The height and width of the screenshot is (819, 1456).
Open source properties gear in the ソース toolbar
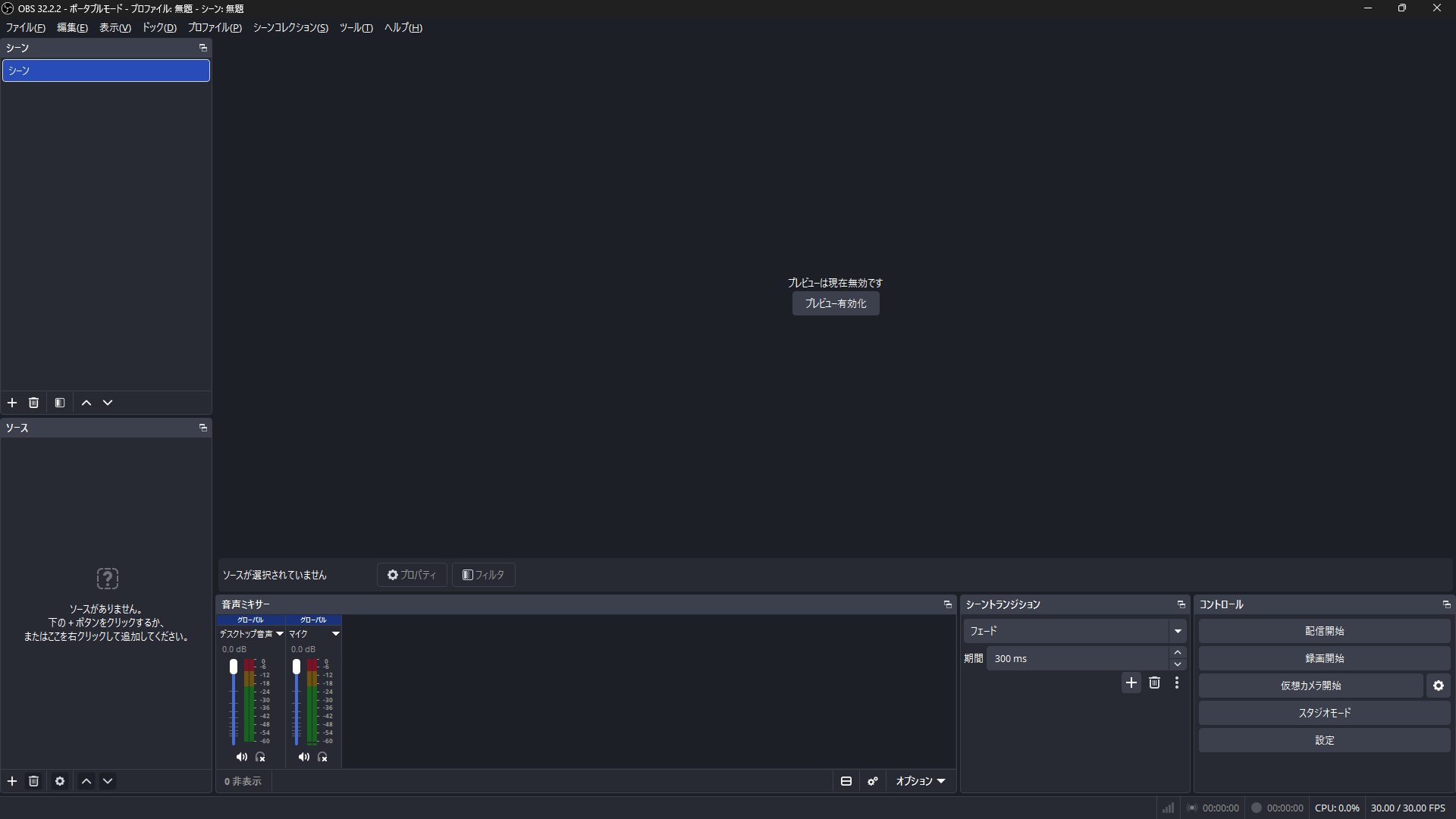tap(60, 781)
